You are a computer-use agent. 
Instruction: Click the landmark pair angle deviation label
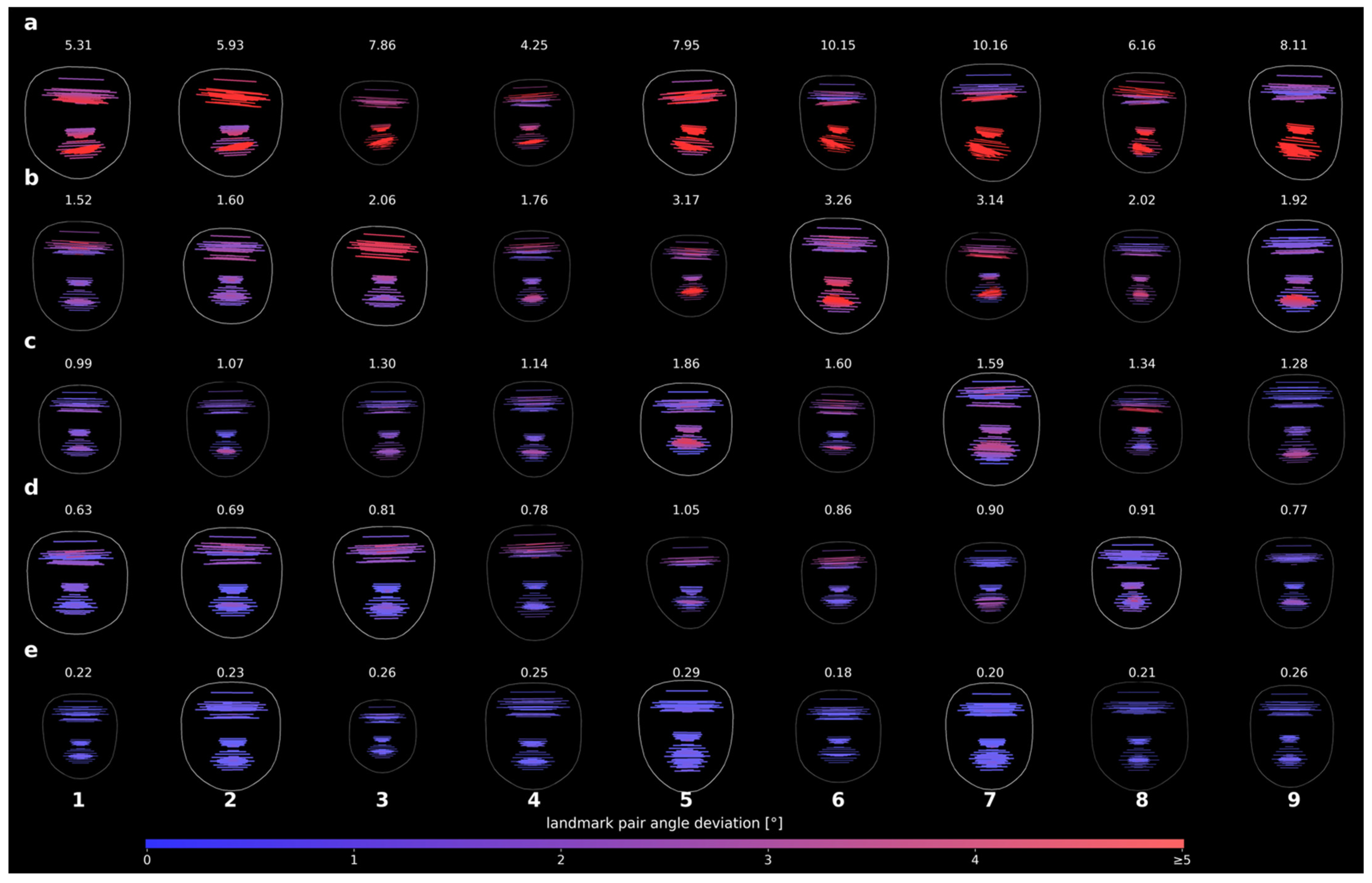pyautogui.click(x=664, y=823)
